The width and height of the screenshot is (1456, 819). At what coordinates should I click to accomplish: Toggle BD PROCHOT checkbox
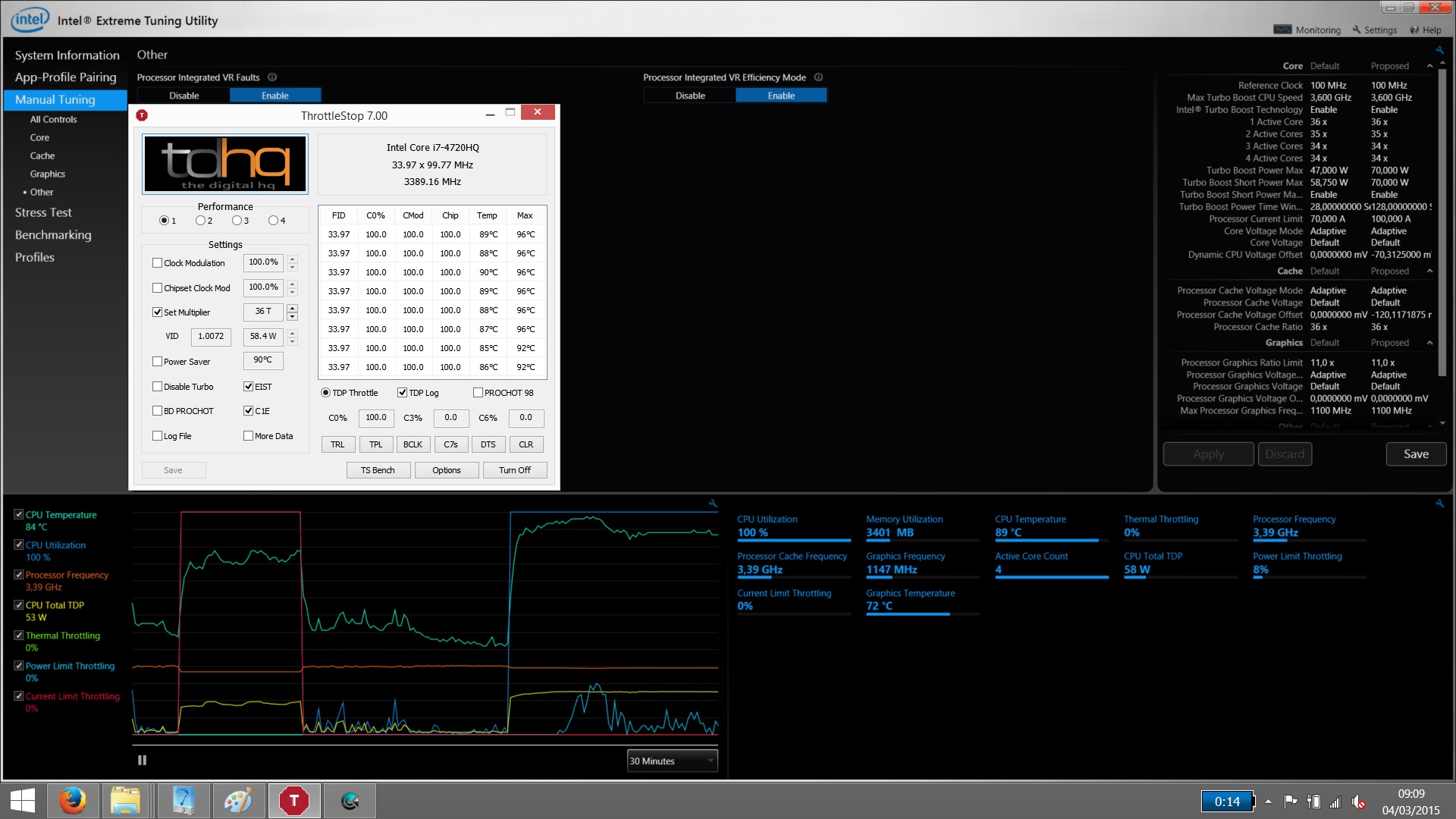[157, 411]
